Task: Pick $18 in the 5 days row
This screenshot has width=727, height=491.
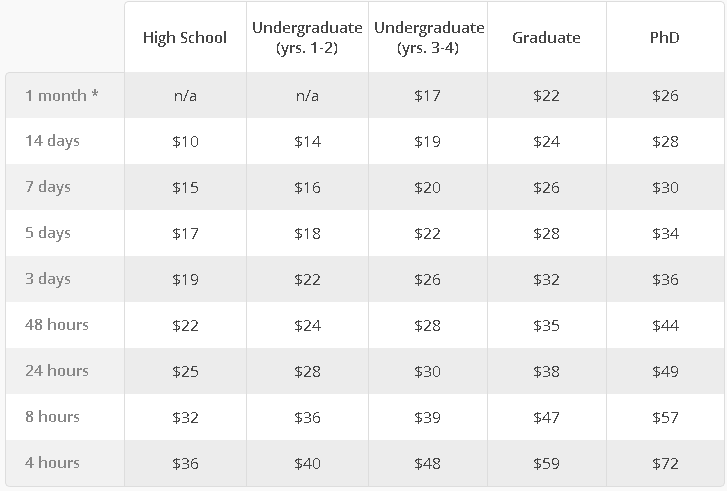Action: coord(307,233)
